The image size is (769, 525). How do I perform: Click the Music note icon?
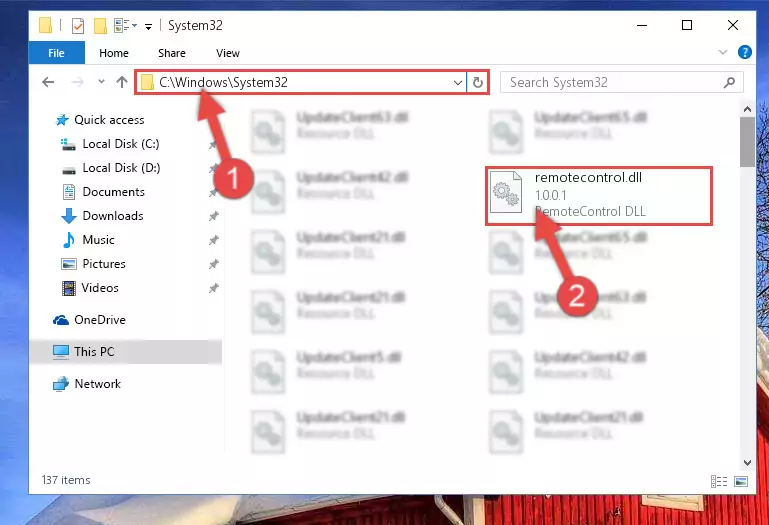pyautogui.click(x=69, y=240)
